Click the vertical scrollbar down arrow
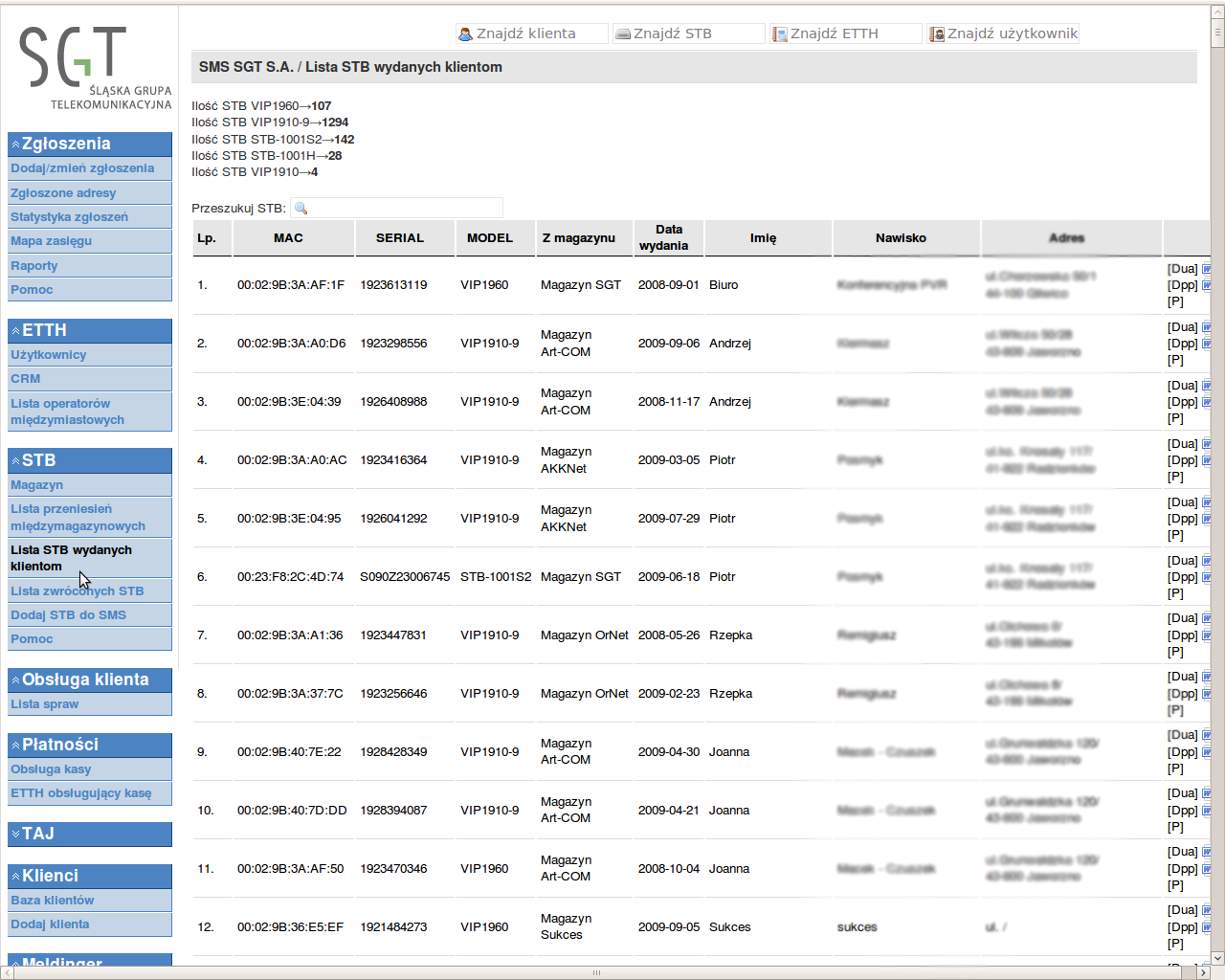The width and height of the screenshot is (1225, 980). pos(1217,958)
